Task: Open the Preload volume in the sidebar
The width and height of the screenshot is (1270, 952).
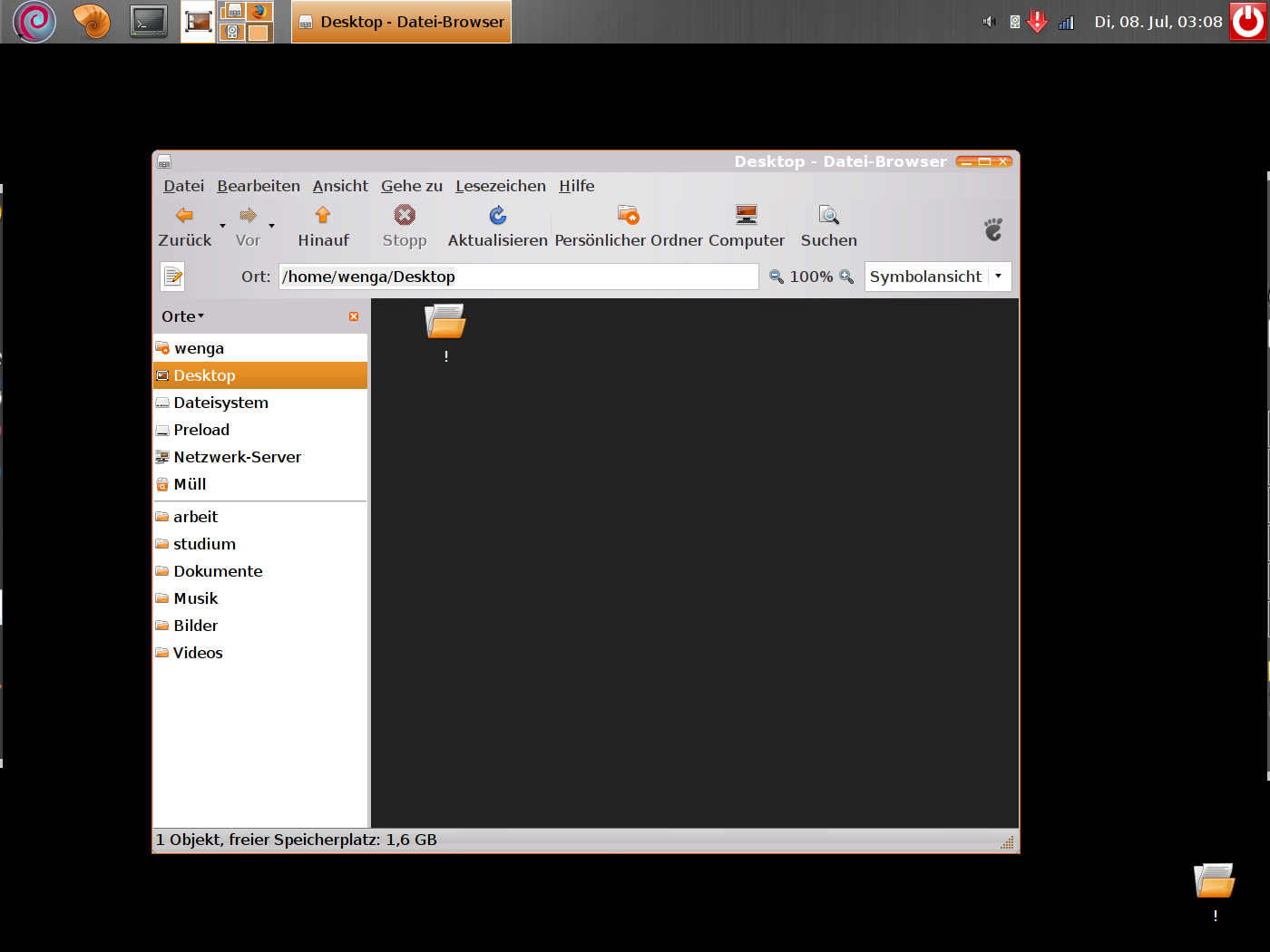Action: [260, 430]
